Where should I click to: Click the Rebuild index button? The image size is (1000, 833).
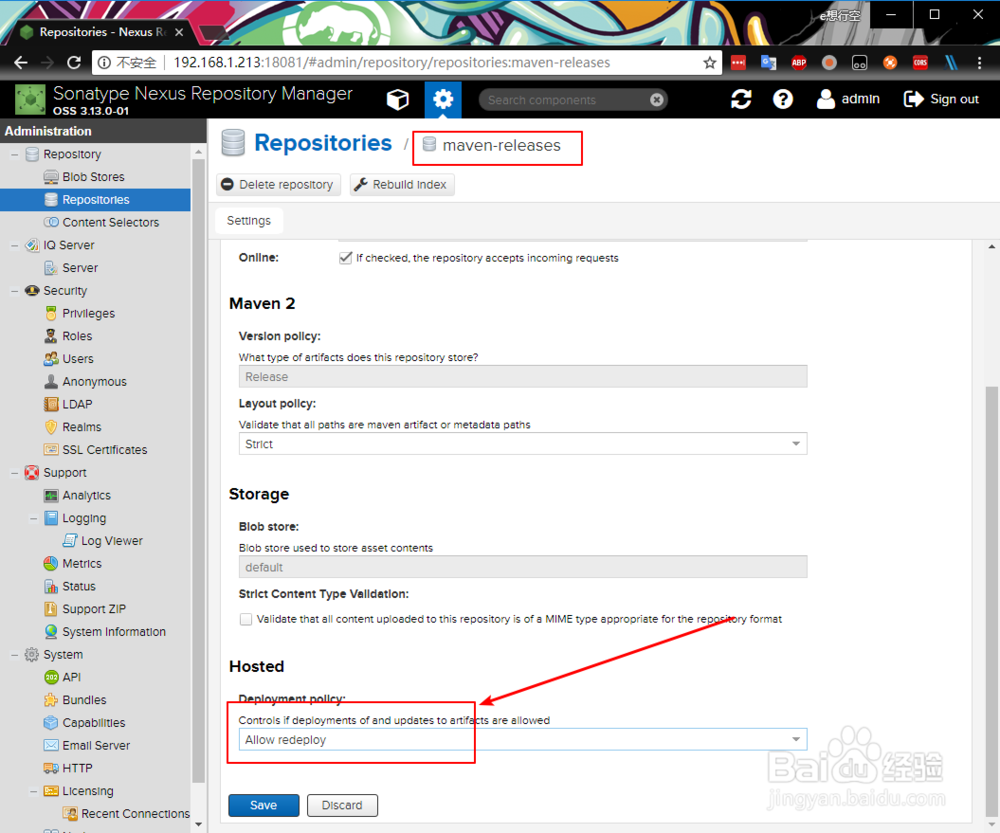click(402, 184)
